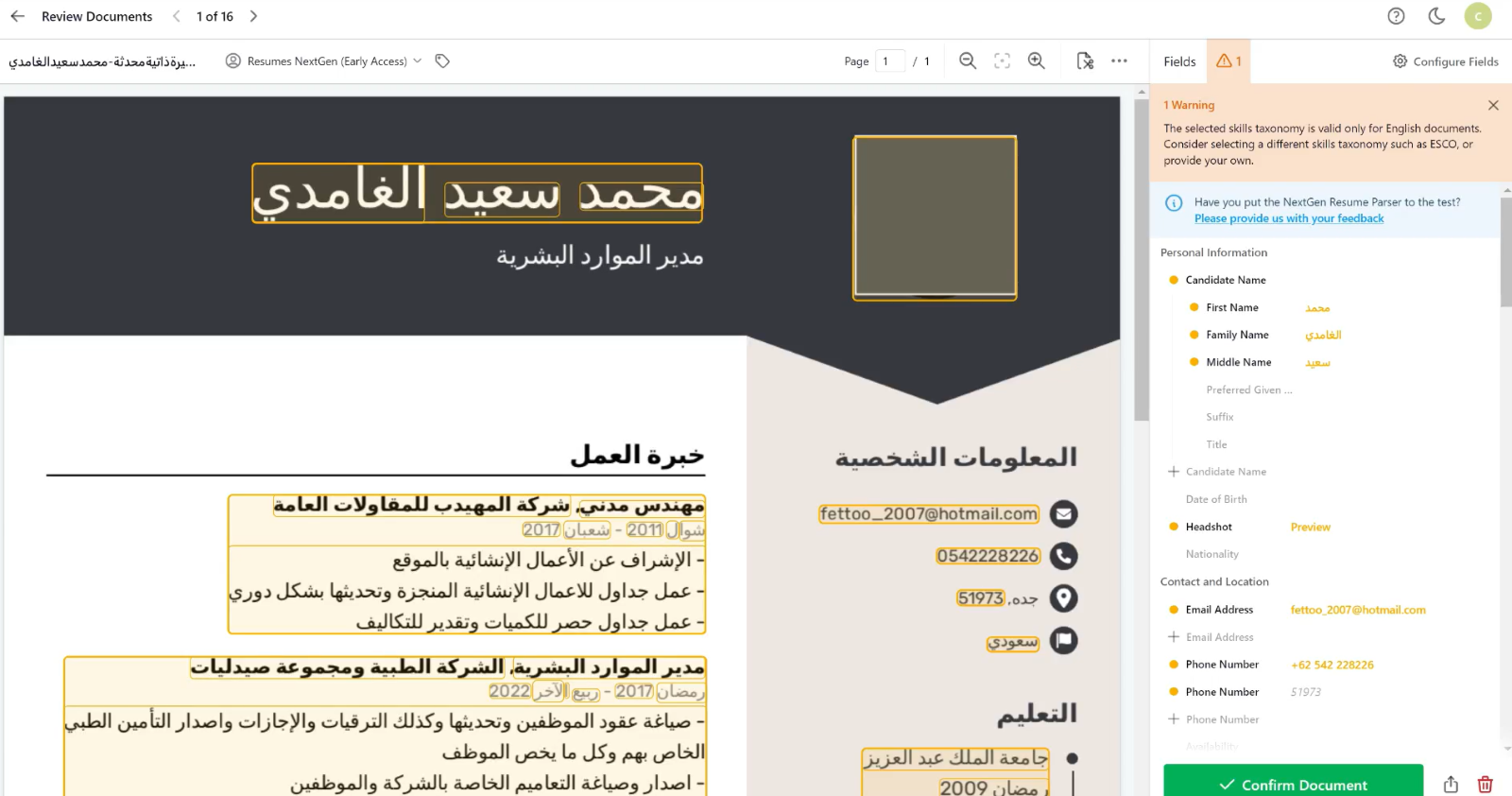Click the highlighted 51973 in resume

pos(980,598)
